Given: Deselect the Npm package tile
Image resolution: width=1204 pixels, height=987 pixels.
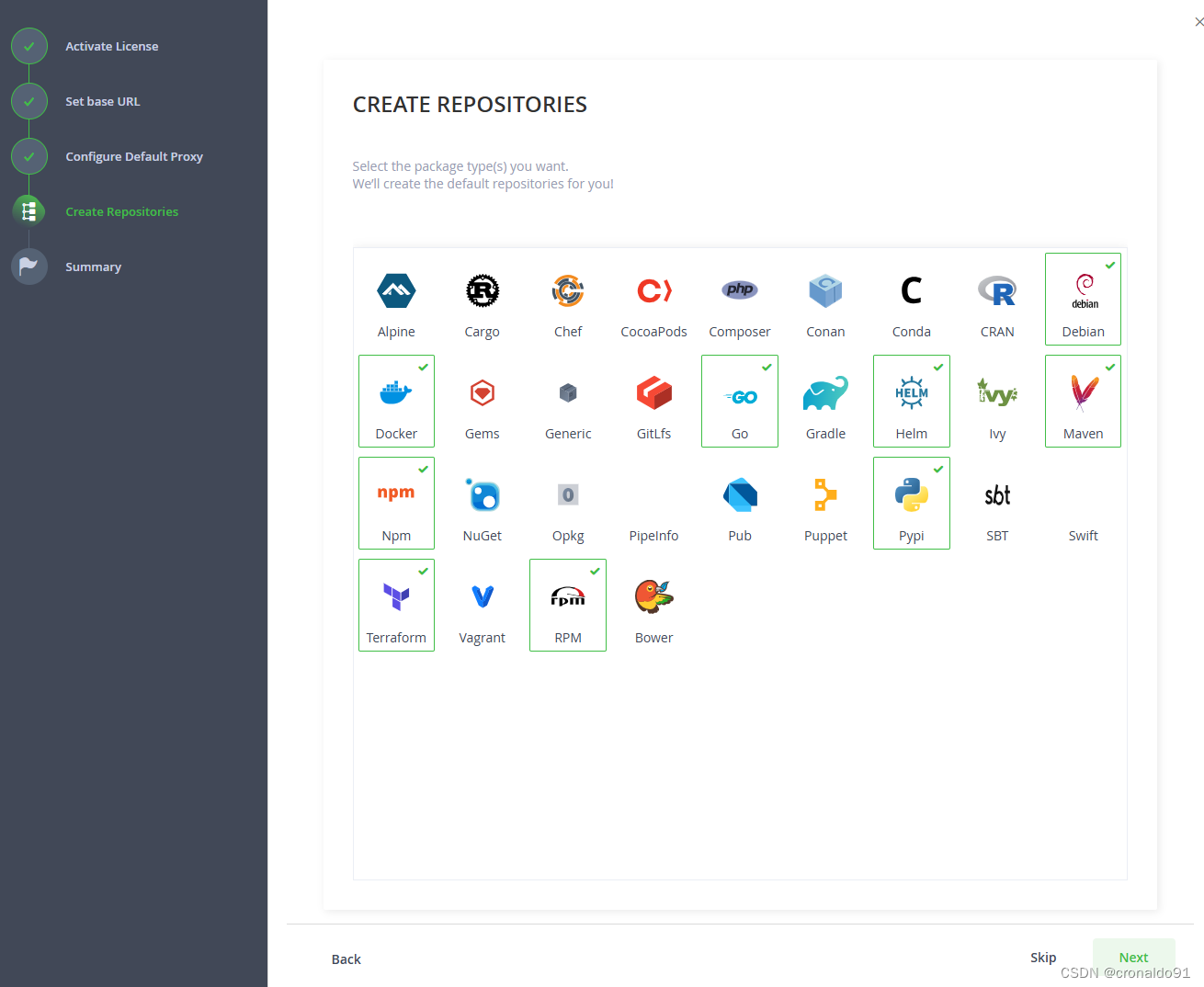Looking at the screenshot, I should point(396,504).
